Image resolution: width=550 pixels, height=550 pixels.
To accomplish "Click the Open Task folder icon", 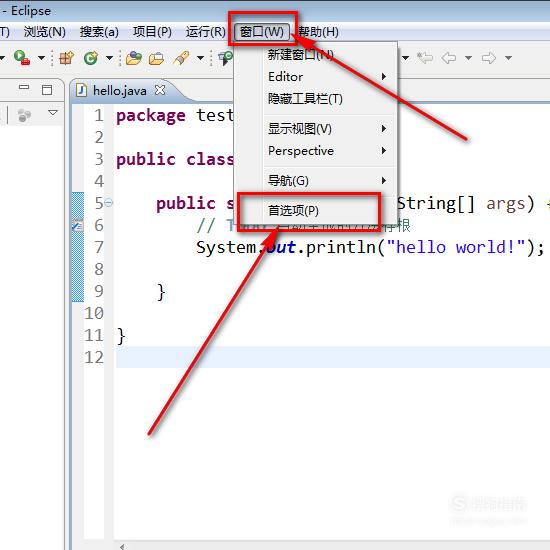I will coord(156,58).
